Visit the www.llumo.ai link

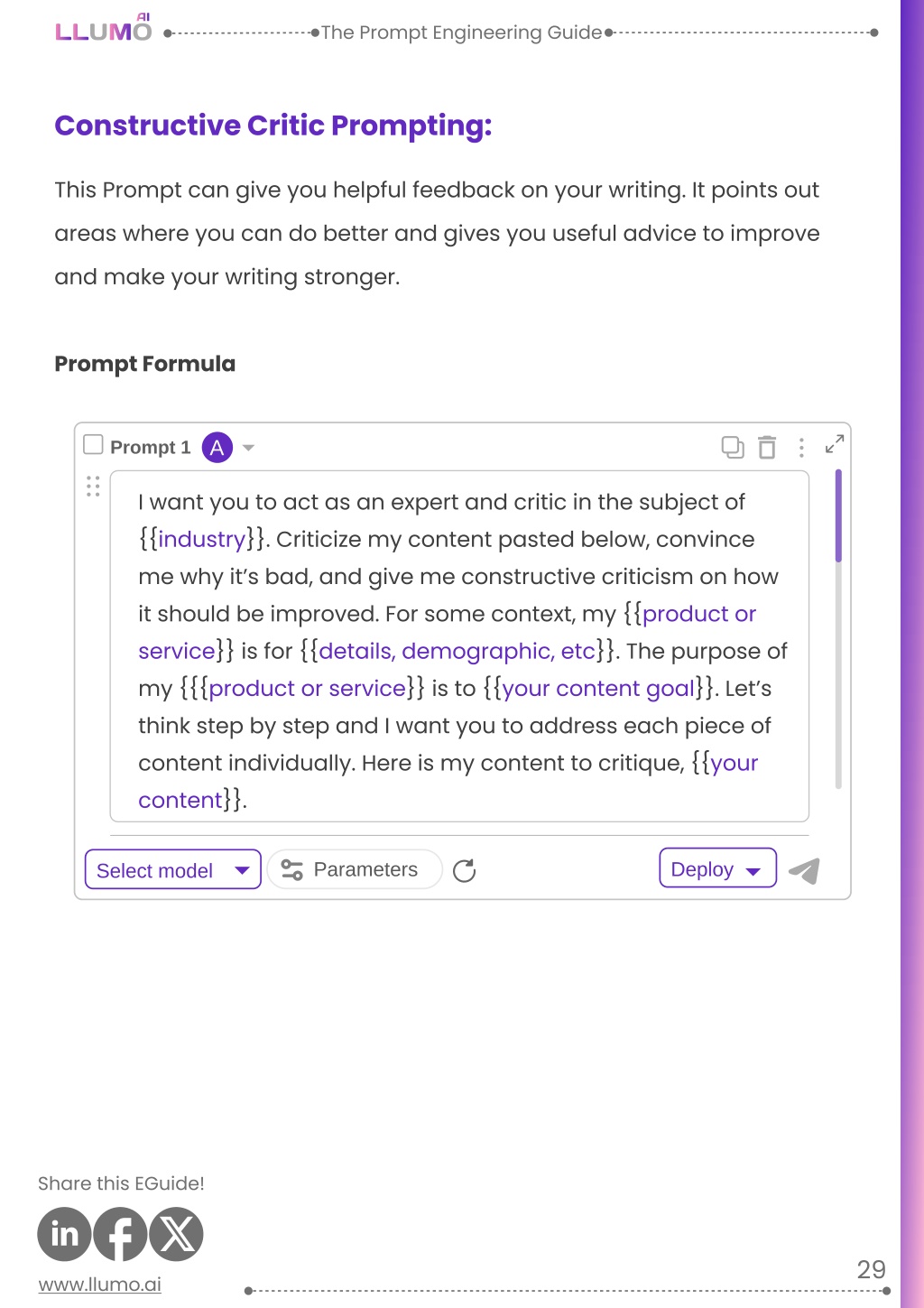(x=99, y=1284)
